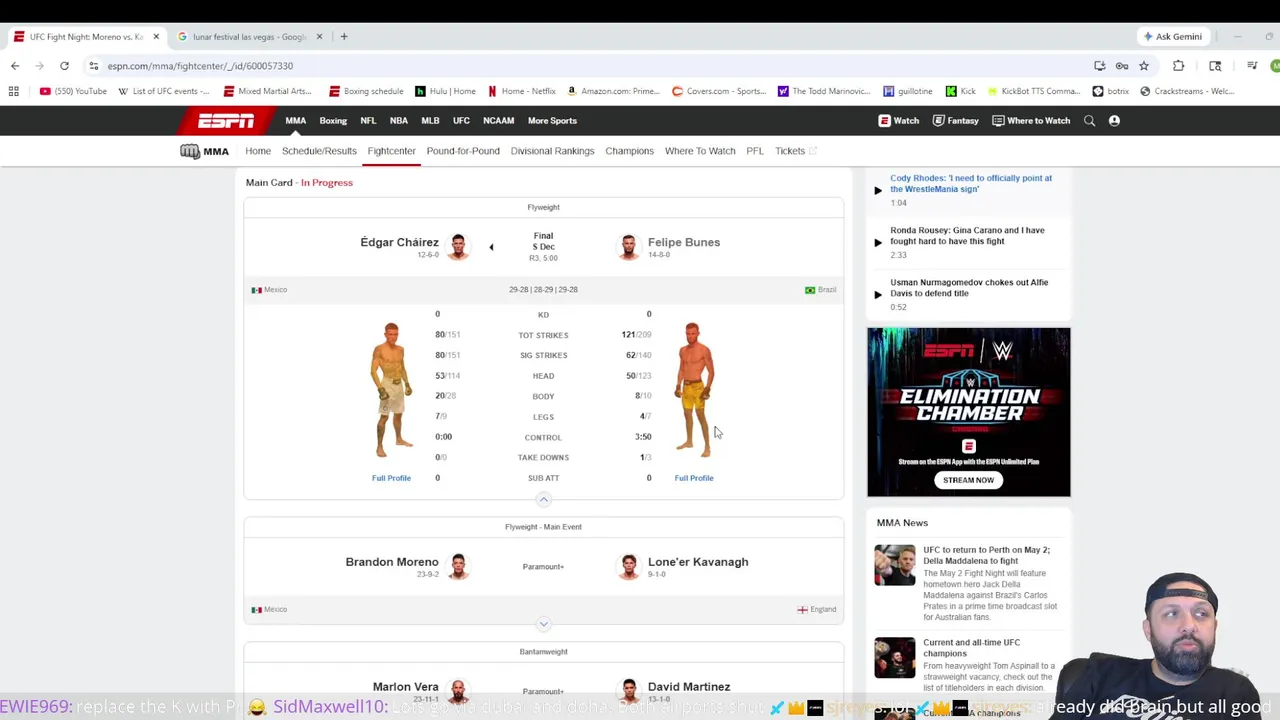Viewport: 1280px width, 720px height.
Task: Open the List of UFC events bookmark
Action: point(163,91)
